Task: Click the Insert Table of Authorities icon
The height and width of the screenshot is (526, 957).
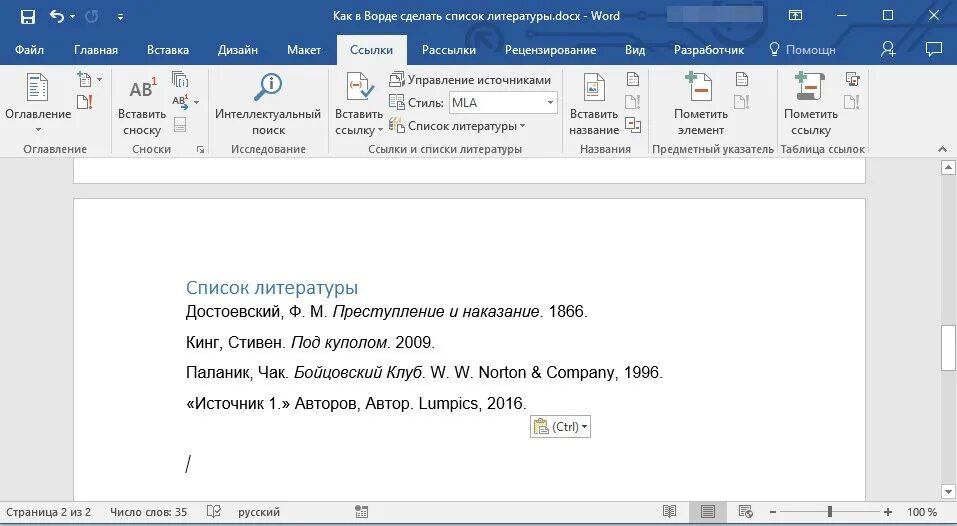Action: (x=853, y=79)
